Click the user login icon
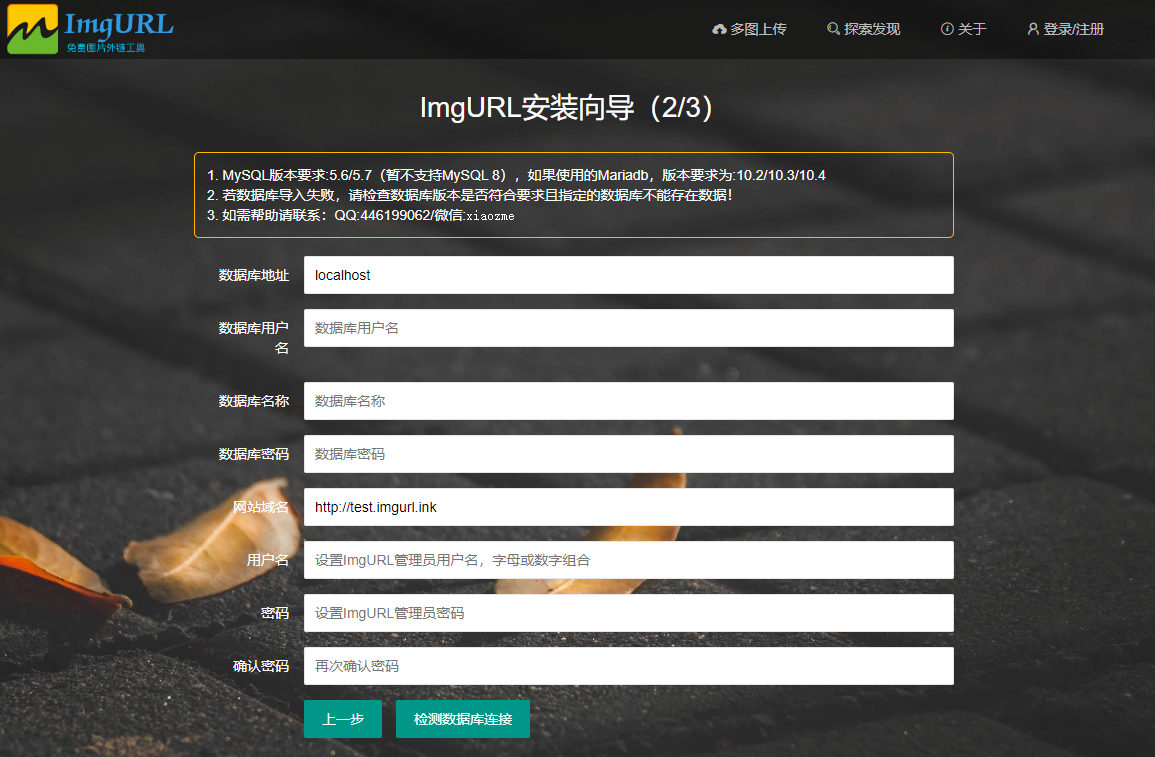The width and height of the screenshot is (1155, 757). point(1033,29)
